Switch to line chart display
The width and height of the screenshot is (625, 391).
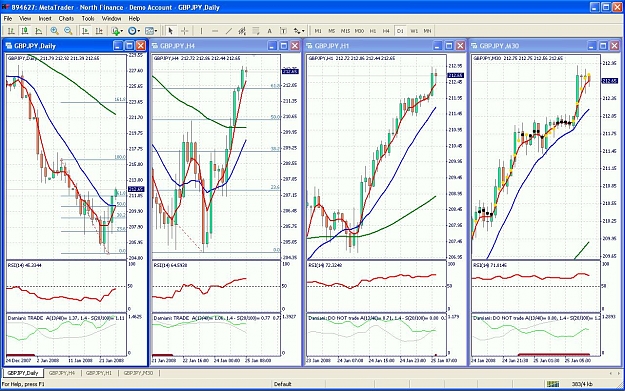[x=39, y=31]
